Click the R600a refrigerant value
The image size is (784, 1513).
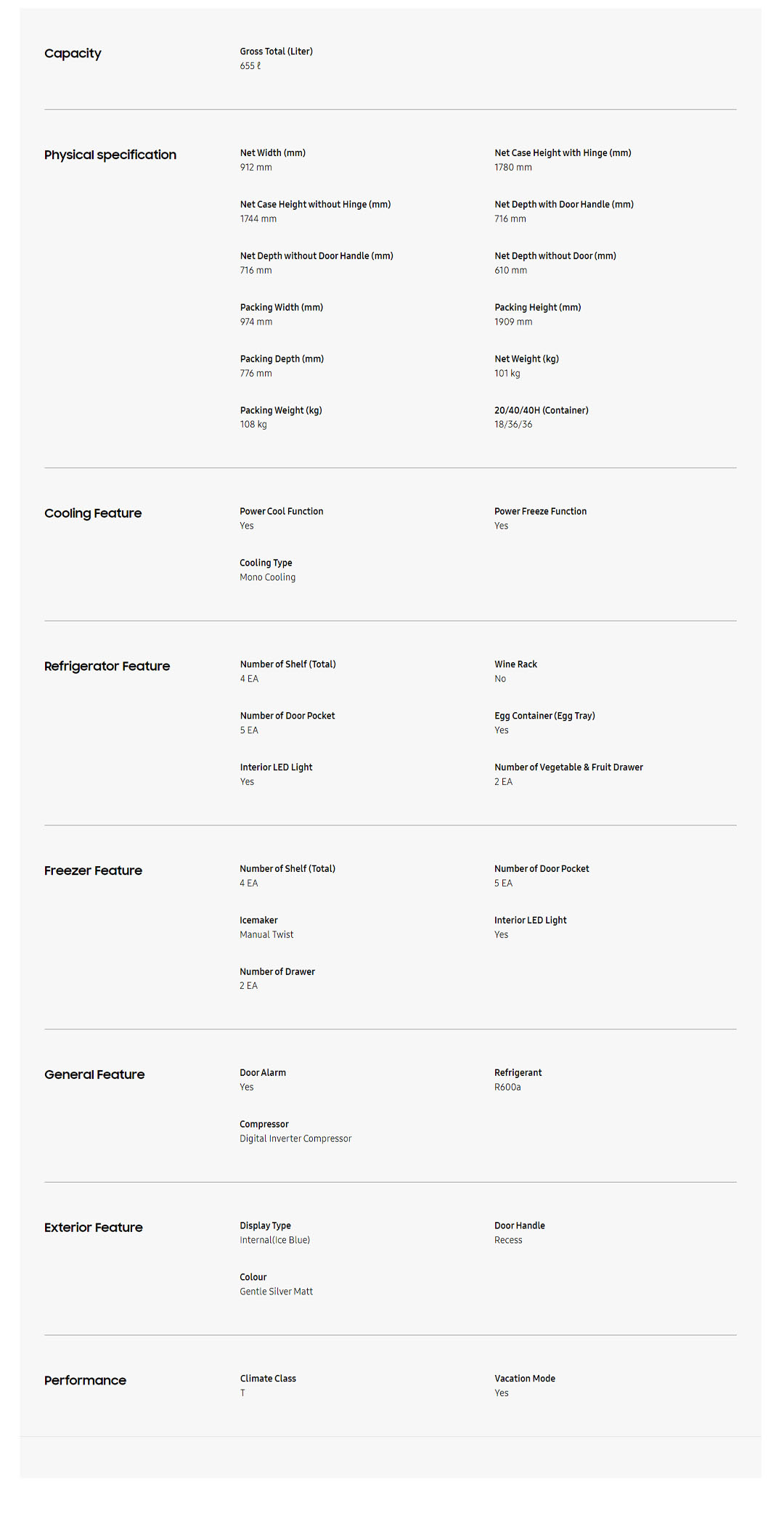click(507, 1088)
